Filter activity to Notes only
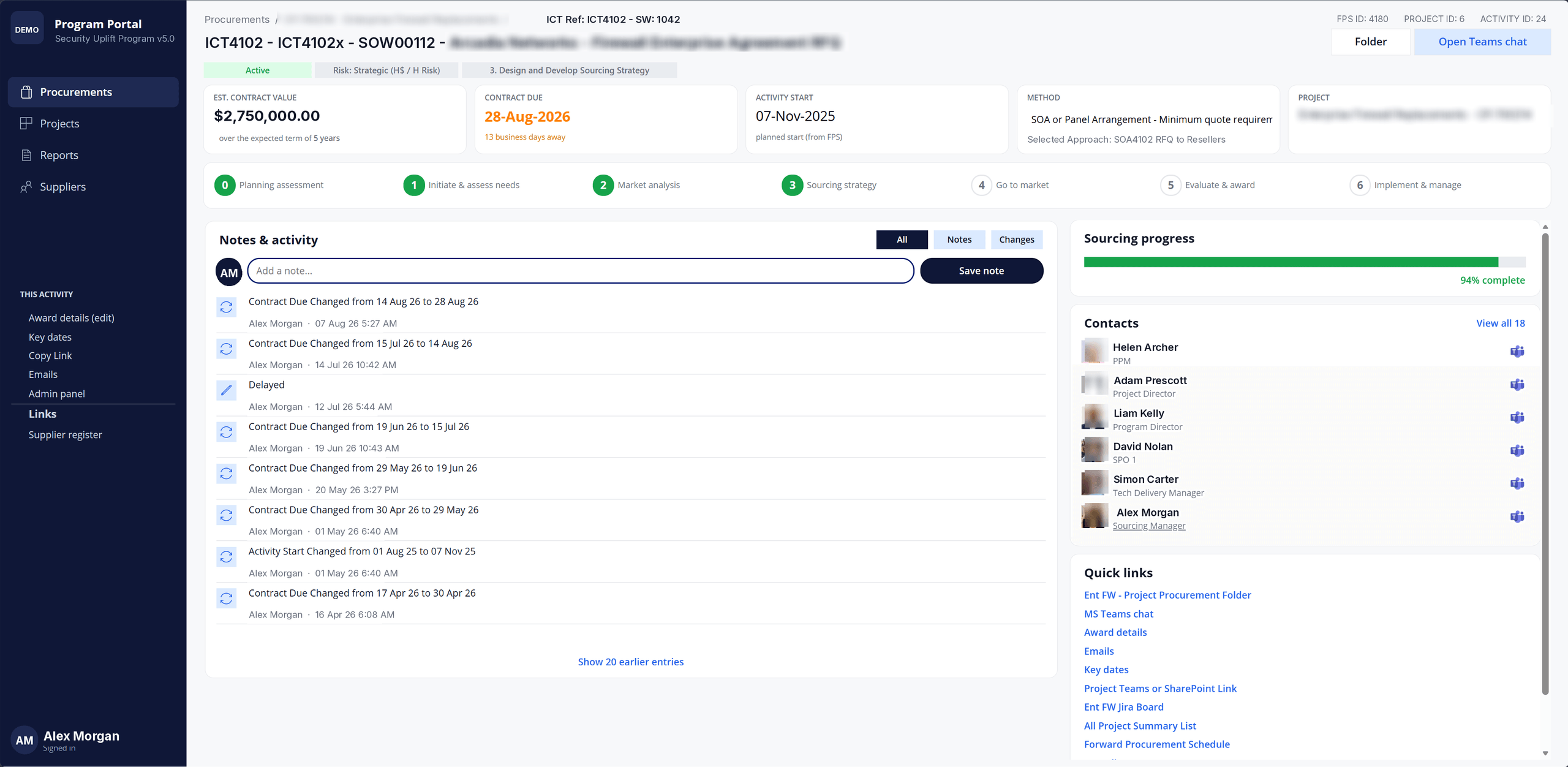 [x=959, y=240]
